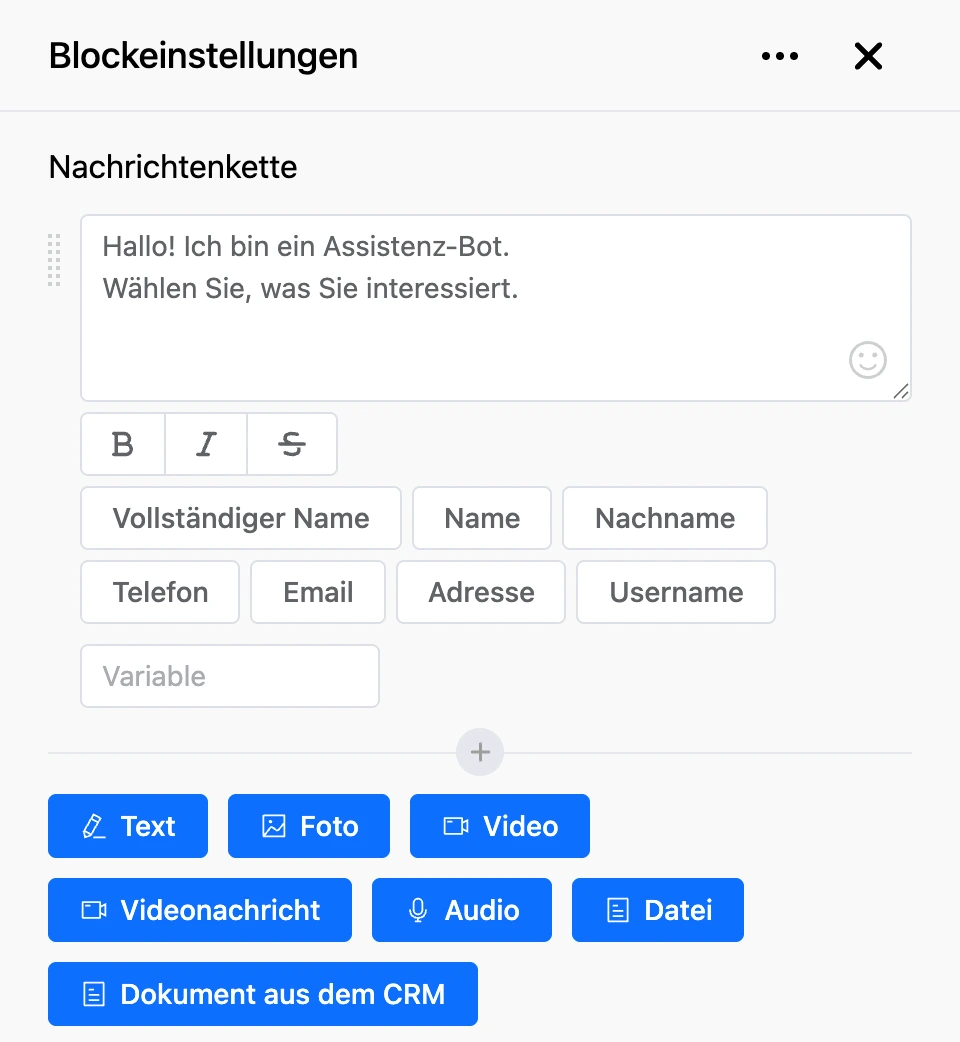Insert the Vollständiger Name variable
This screenshot has height=1042, width=960.
(x=240, y=518)
